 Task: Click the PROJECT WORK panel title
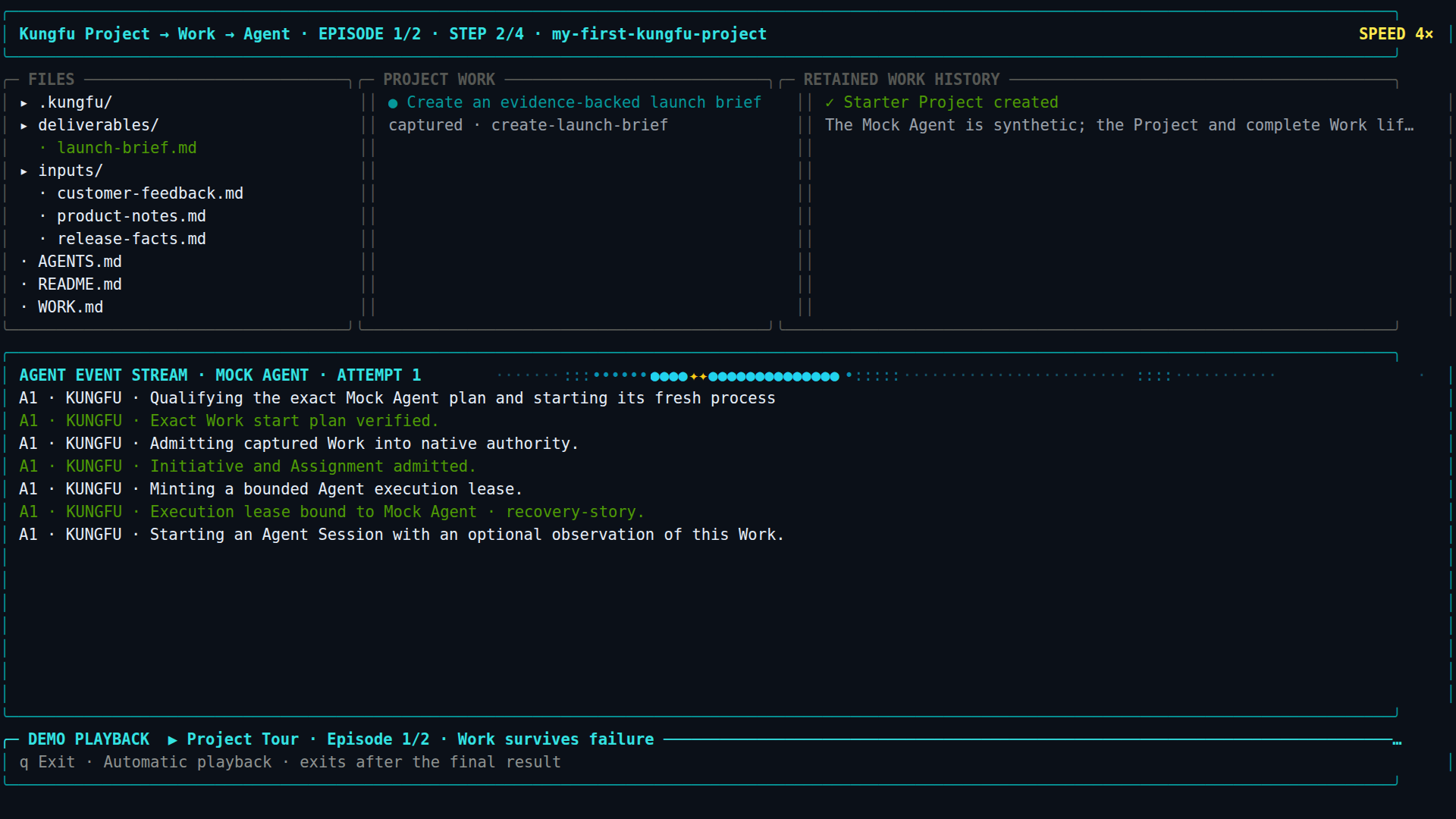(439, 80)
